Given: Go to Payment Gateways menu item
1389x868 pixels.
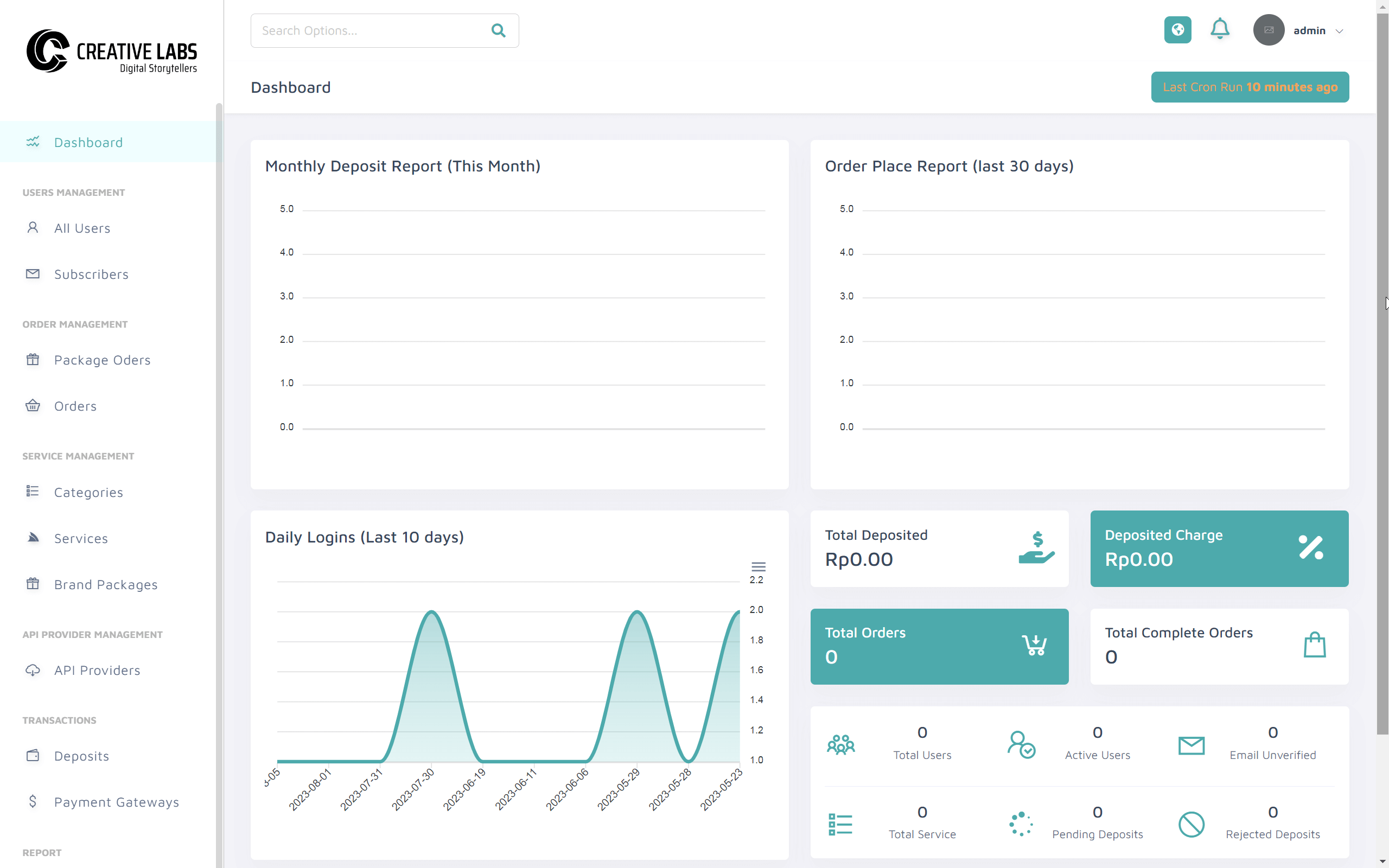Looking at the screenshot, I should 116,801.
